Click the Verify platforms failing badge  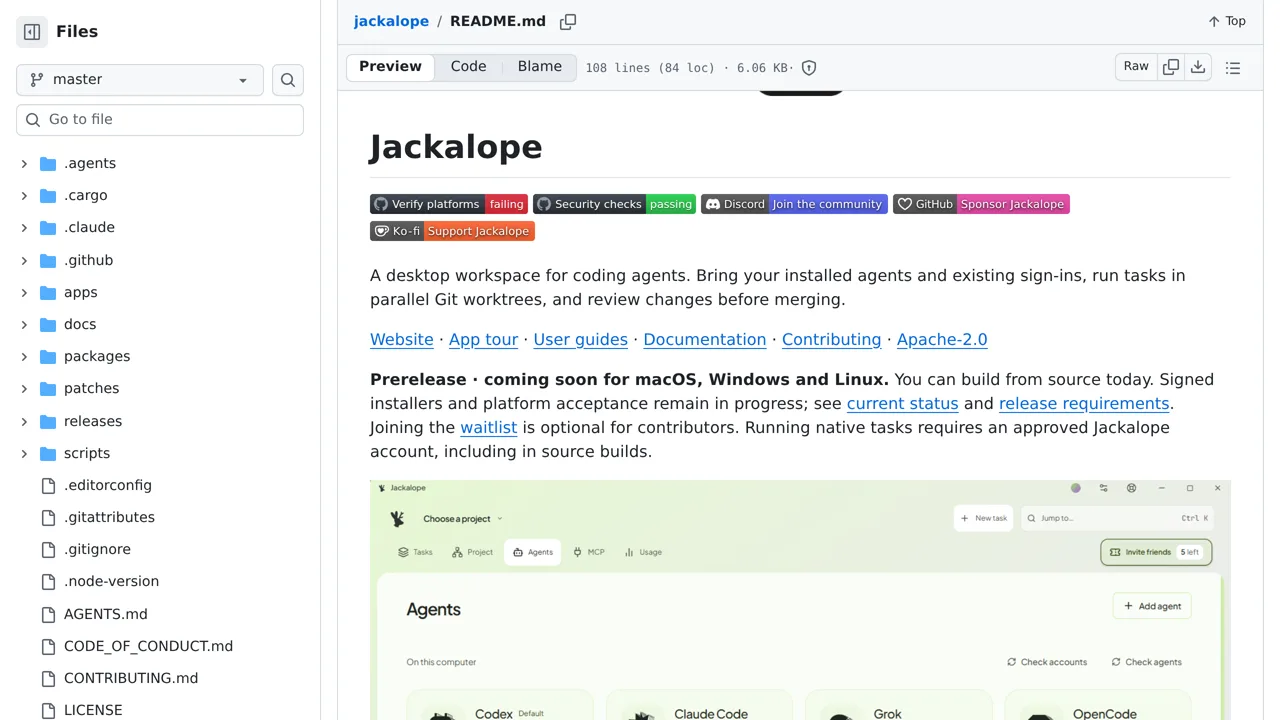pyautogui.click(x=449, y=204)
